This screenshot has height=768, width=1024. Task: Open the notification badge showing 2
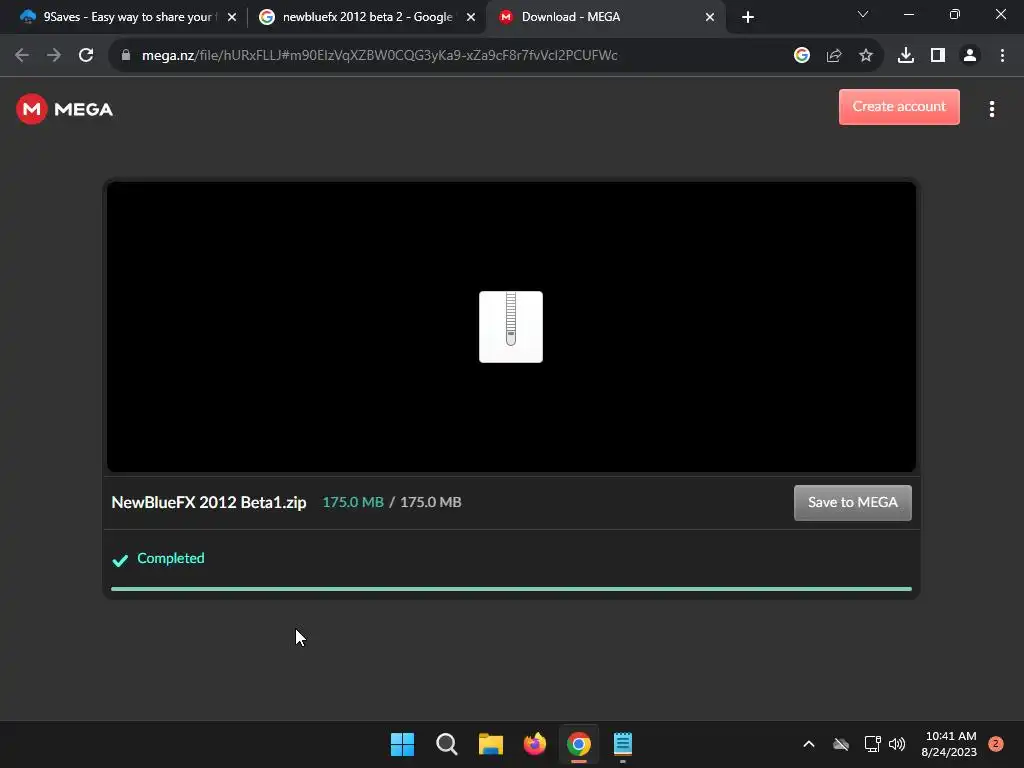[x=995, y=744]
